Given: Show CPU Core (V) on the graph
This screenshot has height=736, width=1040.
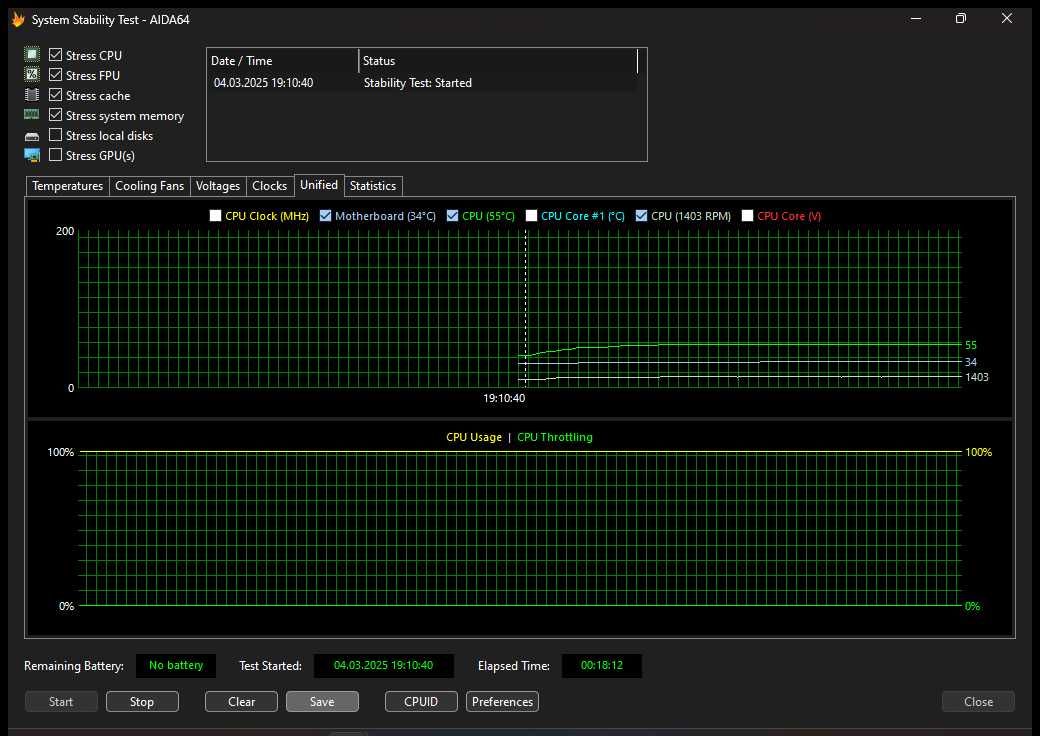Looking at the screenshot, I should (x=748, y=215).
